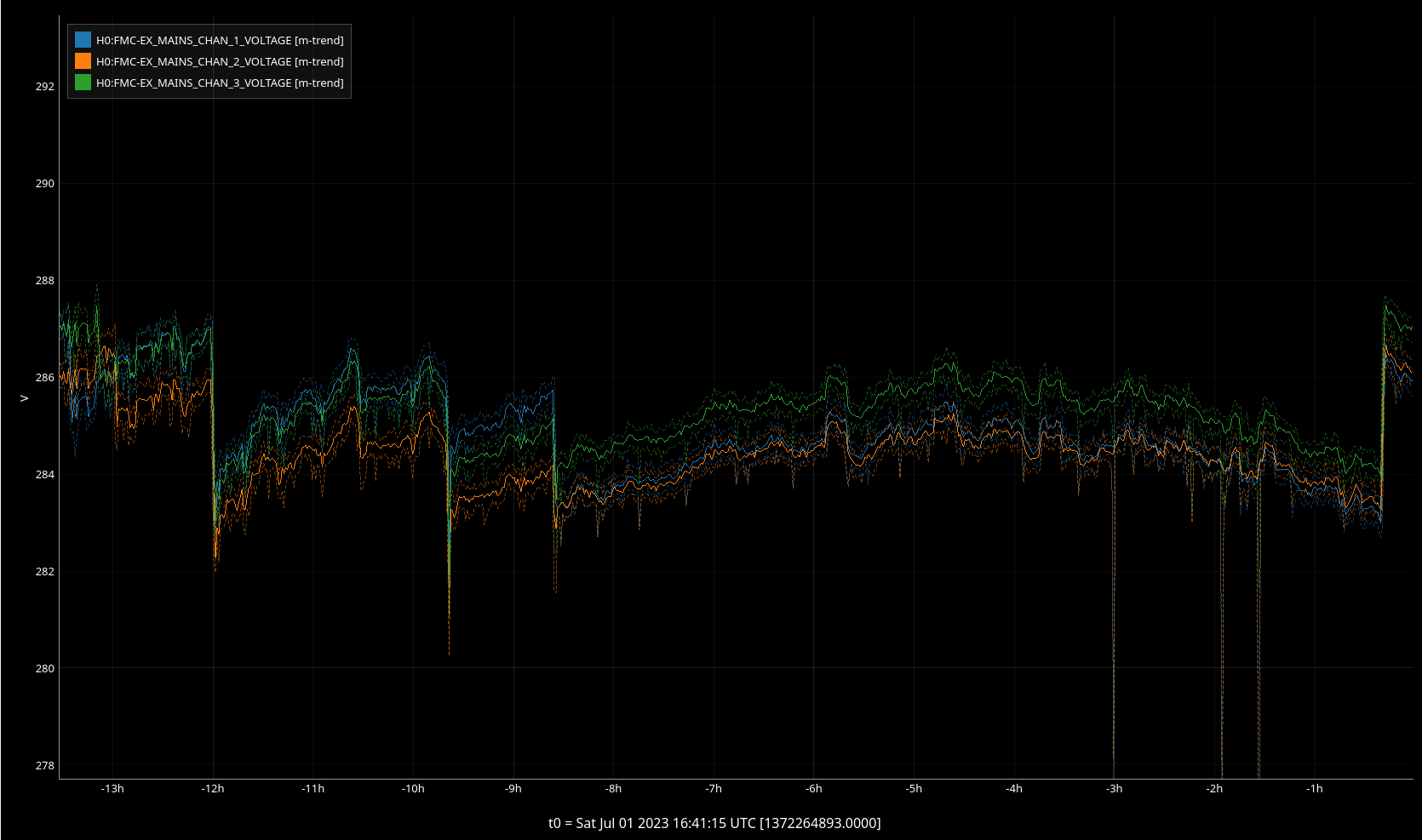Select the 284 y-axis tick label
The width and height of the screenshot is (1422, 840).
point(44,475)
